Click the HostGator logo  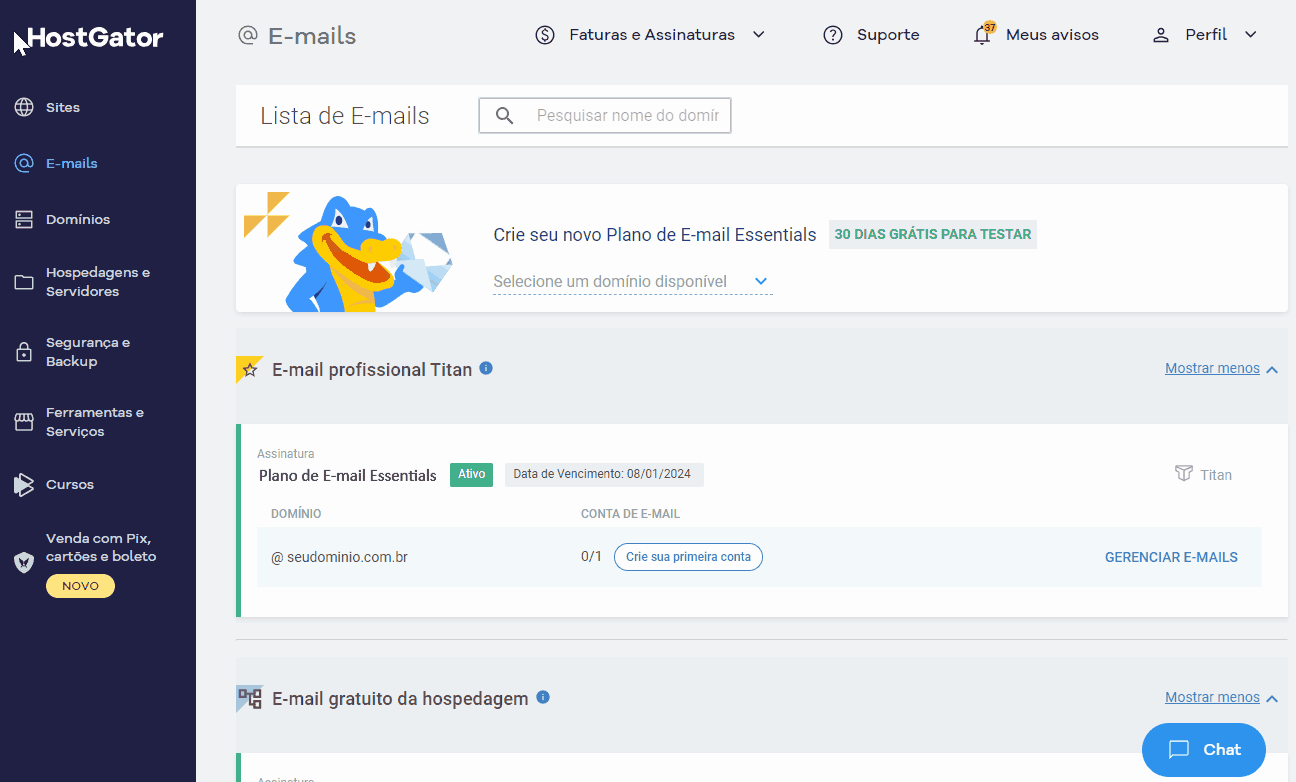[x=97, y=39]
